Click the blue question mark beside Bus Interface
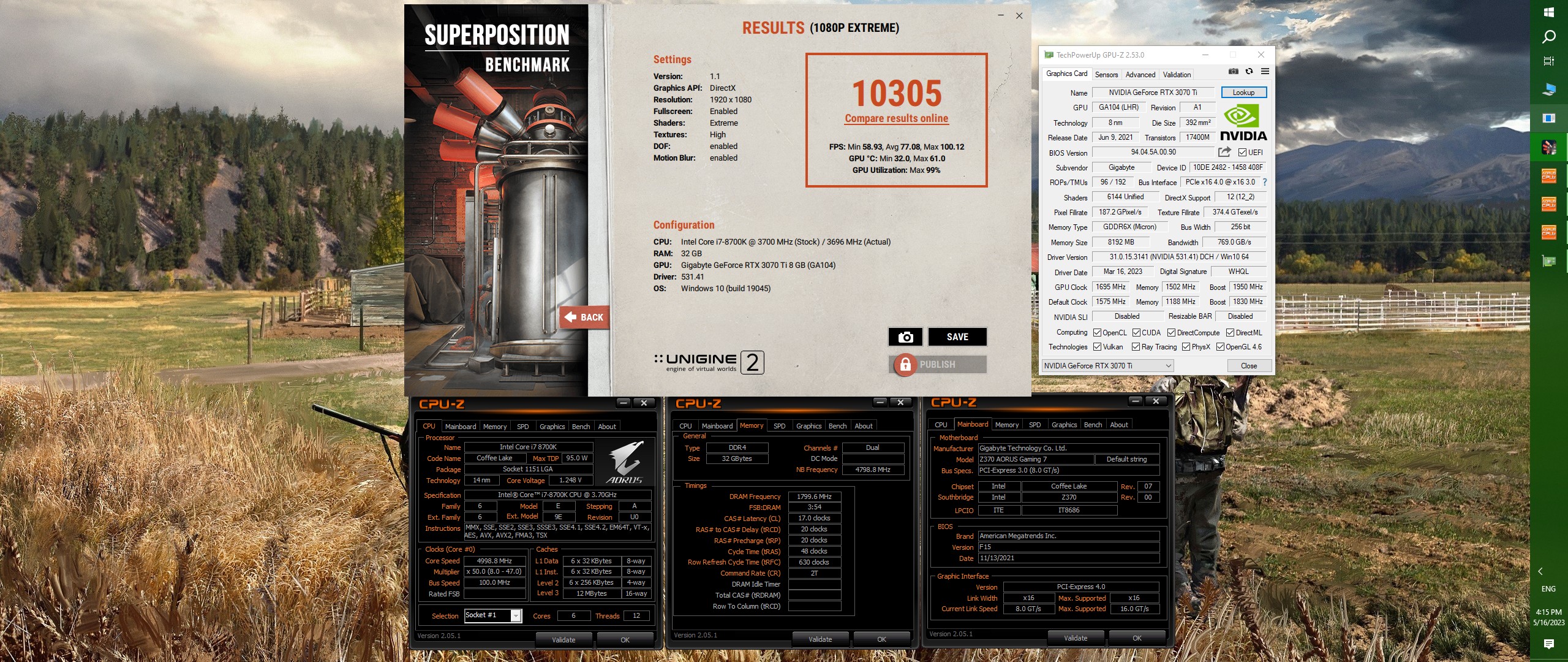Image resolution: width=1568 pixels, height=662 pixels. (x=1264, y=182)
